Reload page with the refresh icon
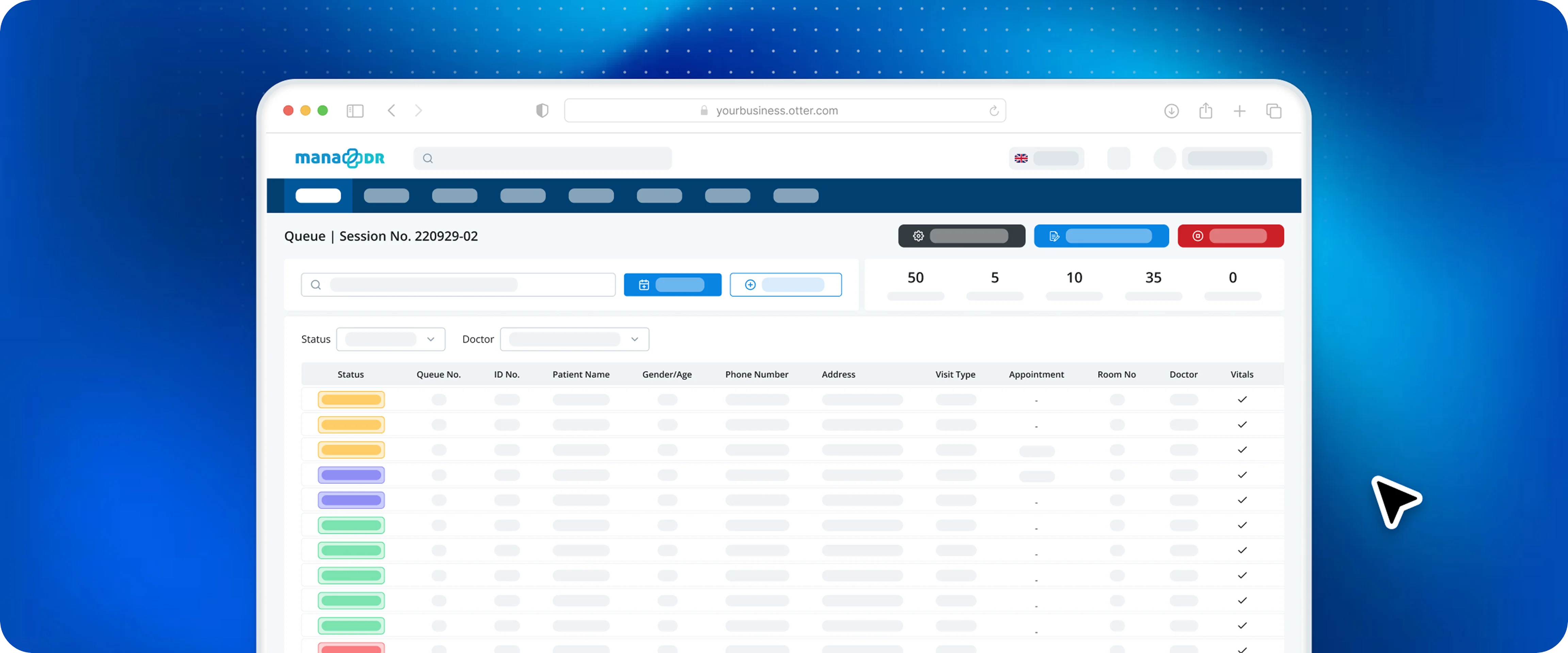Viewport: 1568px width, 653px height. pyautogui.click(x=993, y=111)
